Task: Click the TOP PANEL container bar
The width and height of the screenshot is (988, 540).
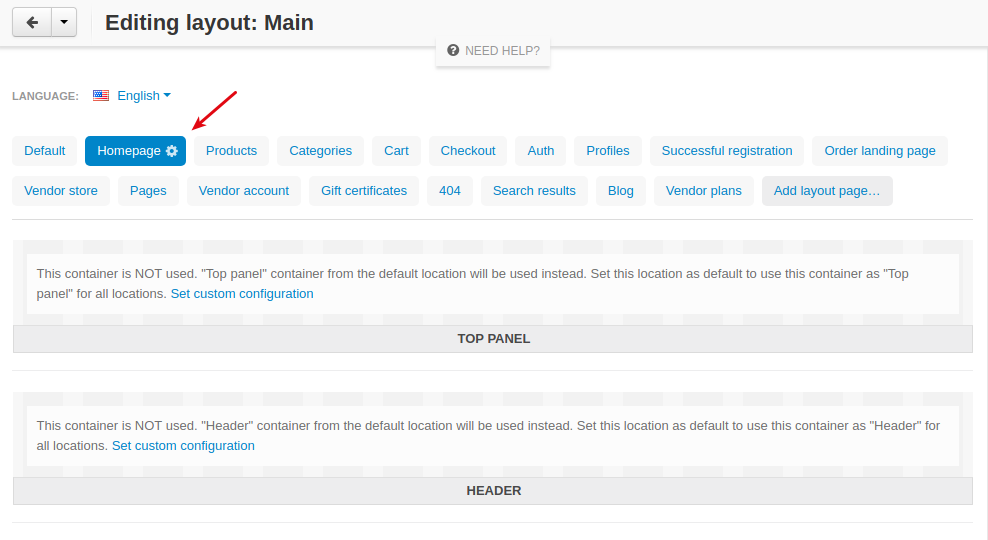Action: 493,339
